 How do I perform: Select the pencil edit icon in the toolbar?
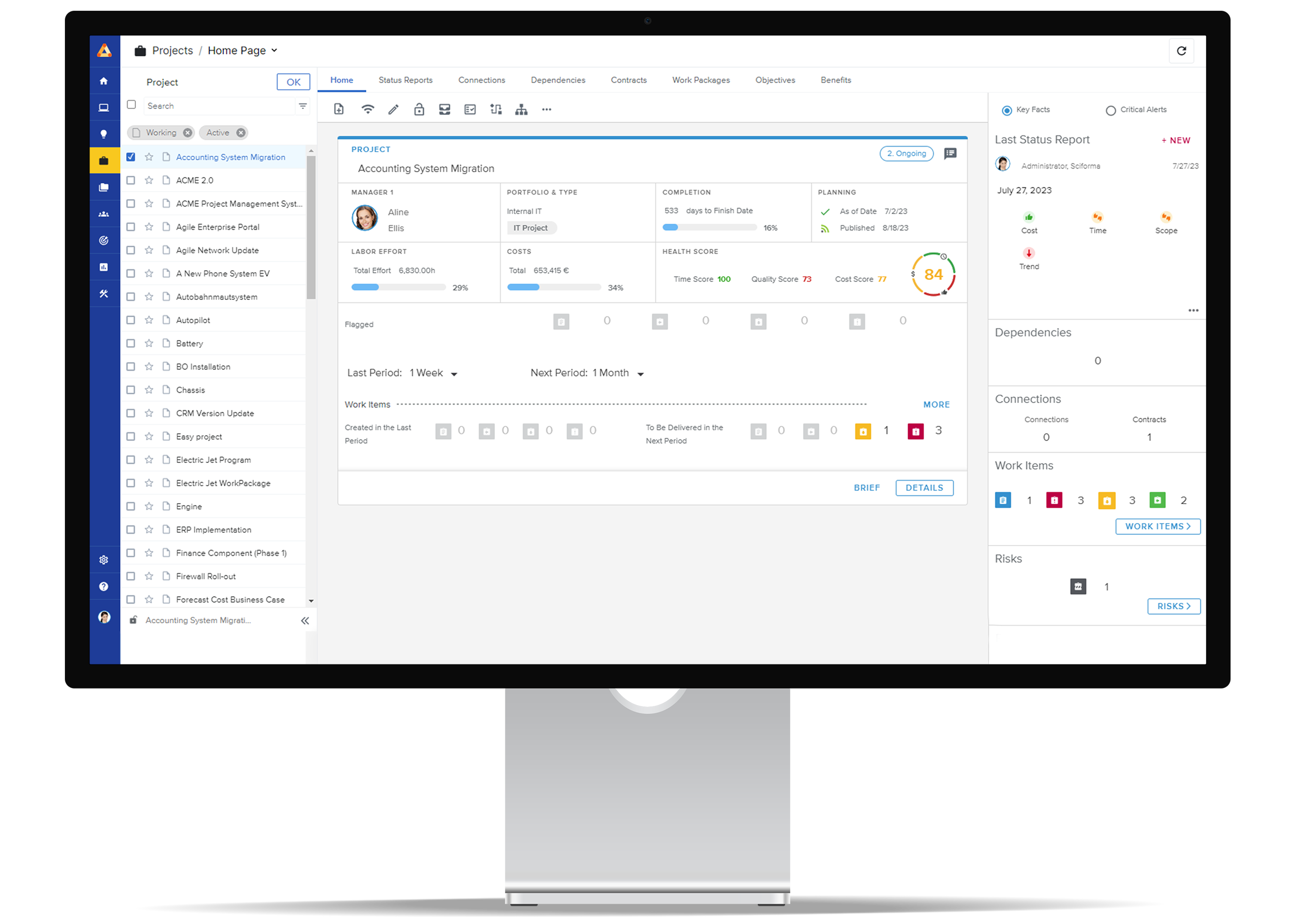click(393, 109)
